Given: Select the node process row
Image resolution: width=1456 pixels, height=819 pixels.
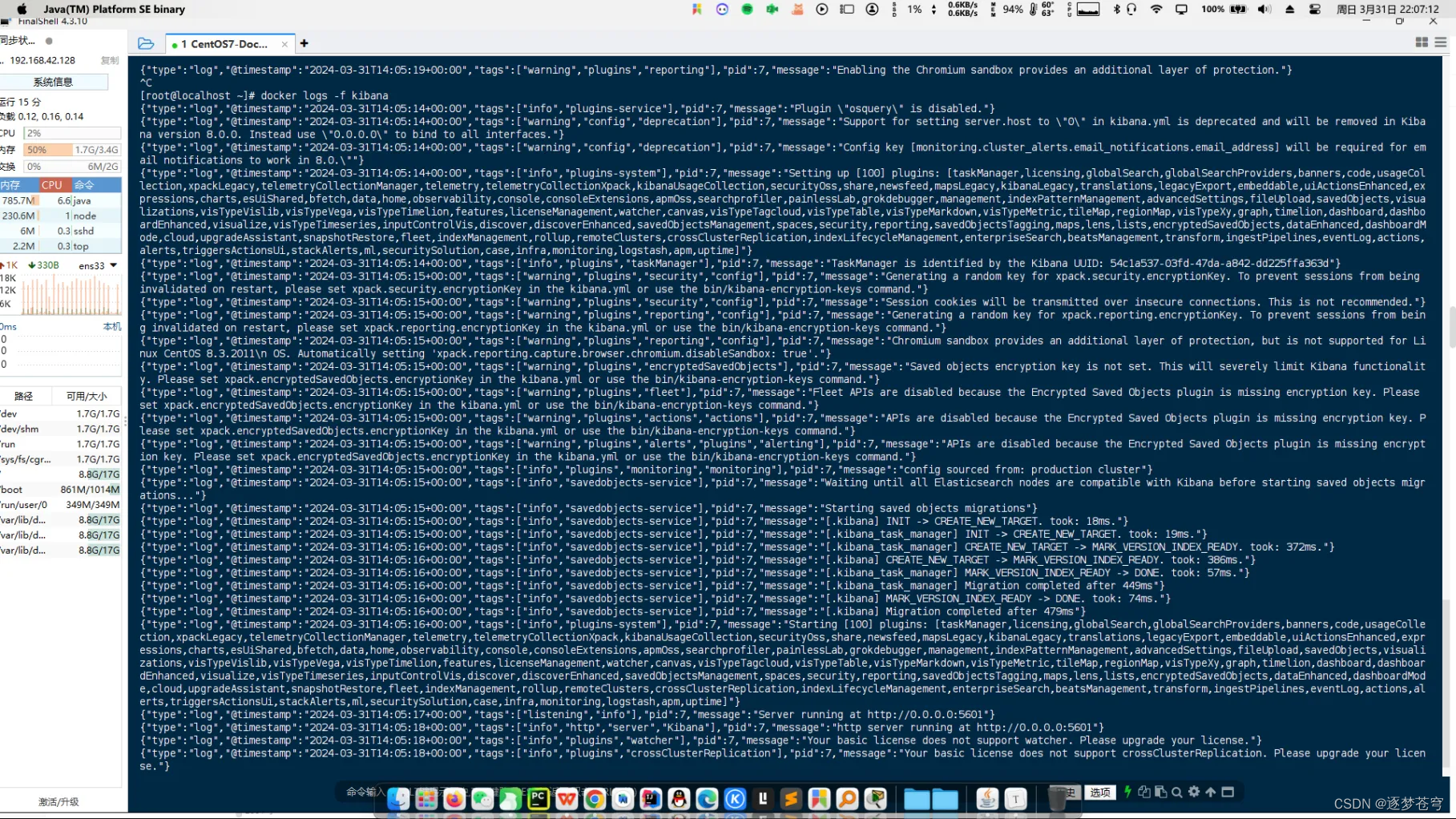Looking at the screenshot, I should pos(60,216).
